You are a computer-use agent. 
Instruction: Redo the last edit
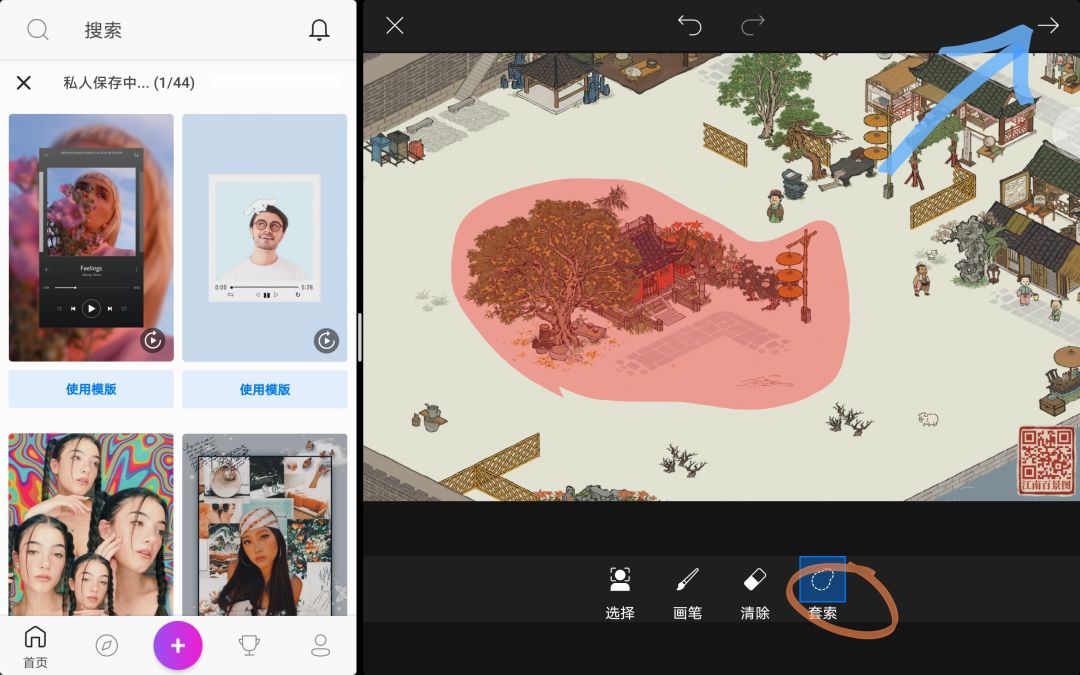(752, 26)
